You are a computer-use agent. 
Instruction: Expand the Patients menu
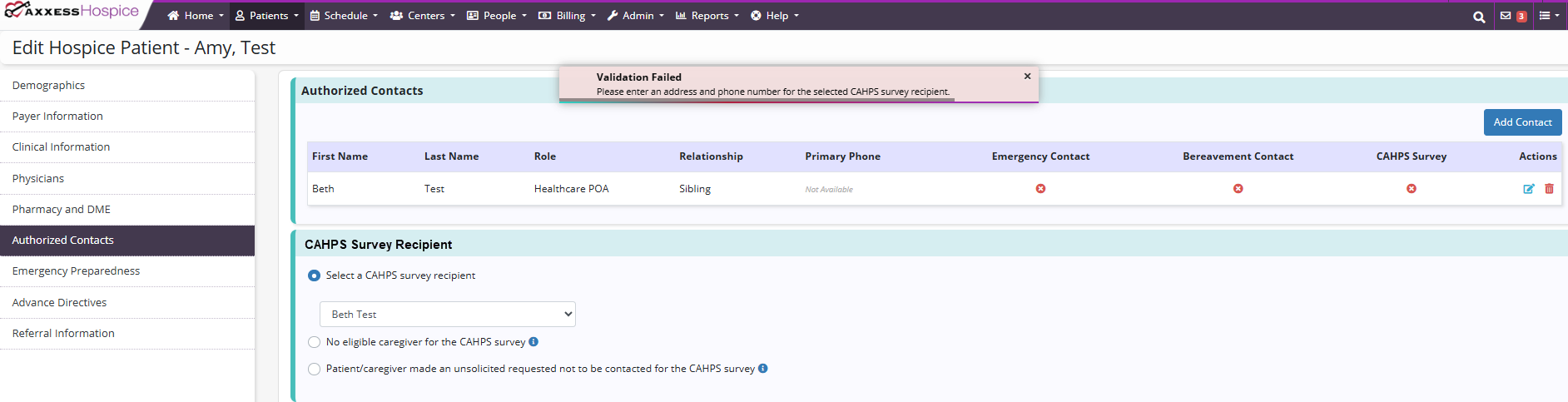pyautogui.click(x=267, y=16)
